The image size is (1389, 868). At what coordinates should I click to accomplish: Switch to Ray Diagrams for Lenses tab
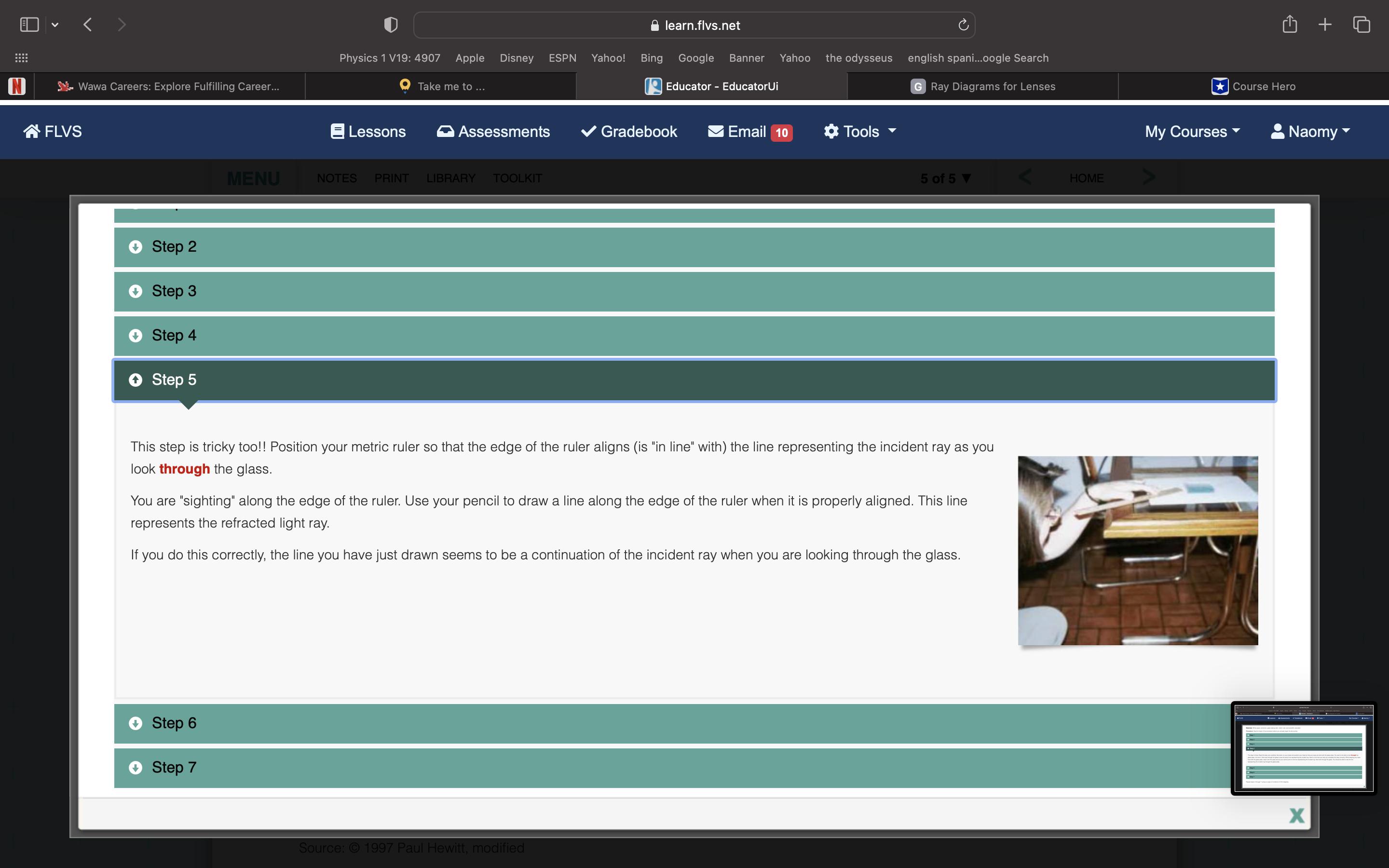pyautogui.click(x=982, y=86)
